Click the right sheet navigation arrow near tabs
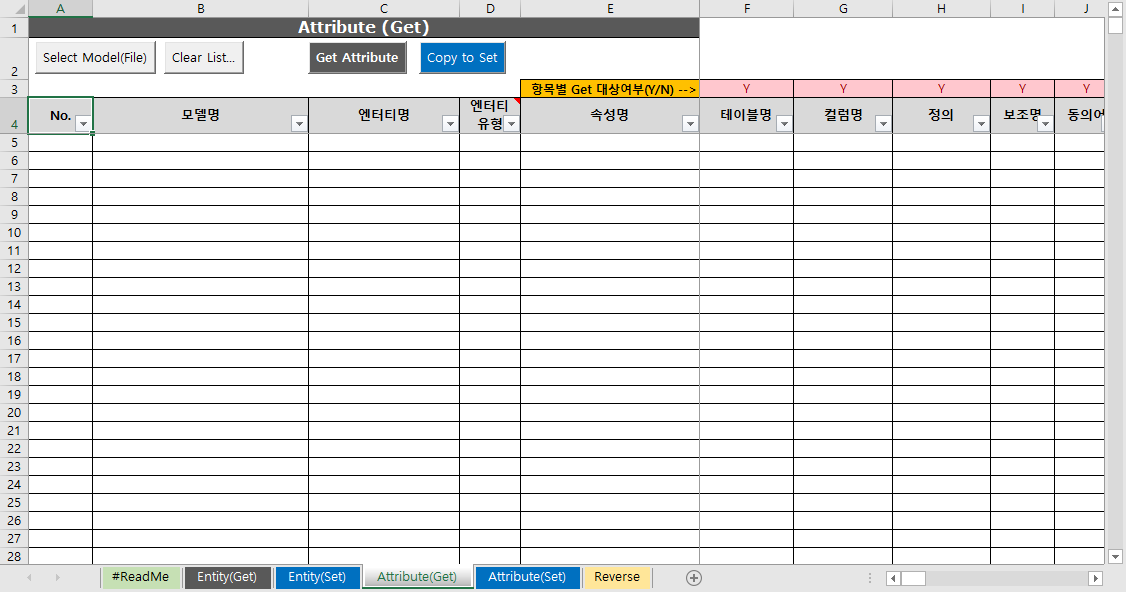Viewport: 1126px width, 592px height. pyautogui.click(x=60, y=577)
